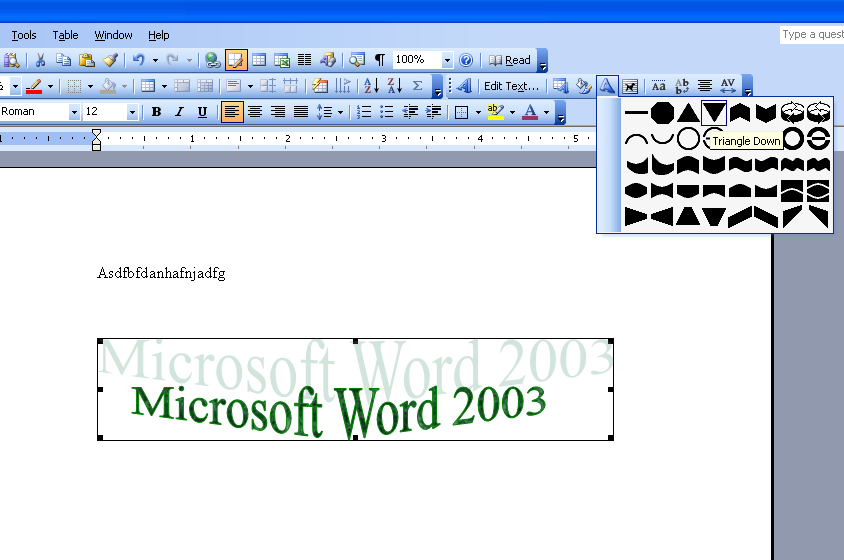The image size is (844, 560).
Task: Toggle Show/Hide paragraph marks
Action: pos(380,60)
